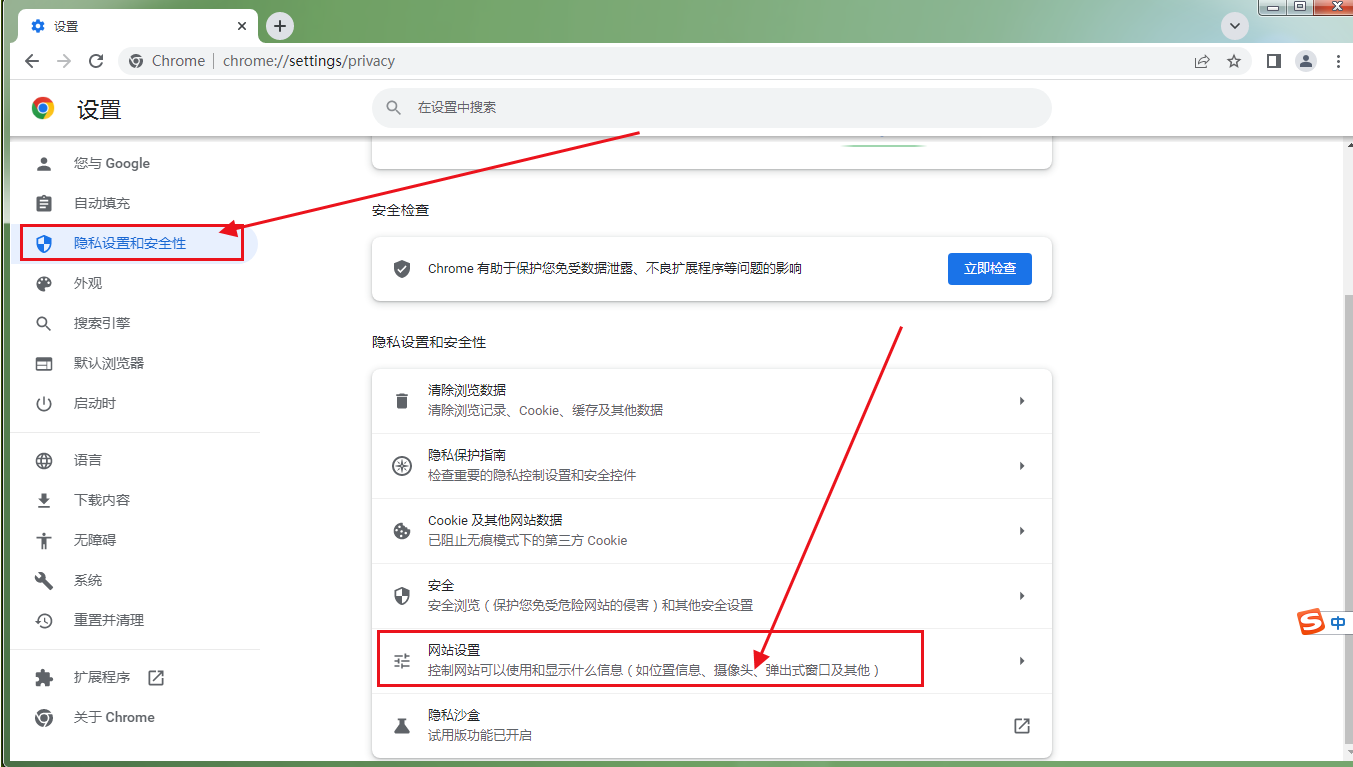Click the puzzle icon for 扩展程序
Screen dimensions: 1353x767
point(44,677)
